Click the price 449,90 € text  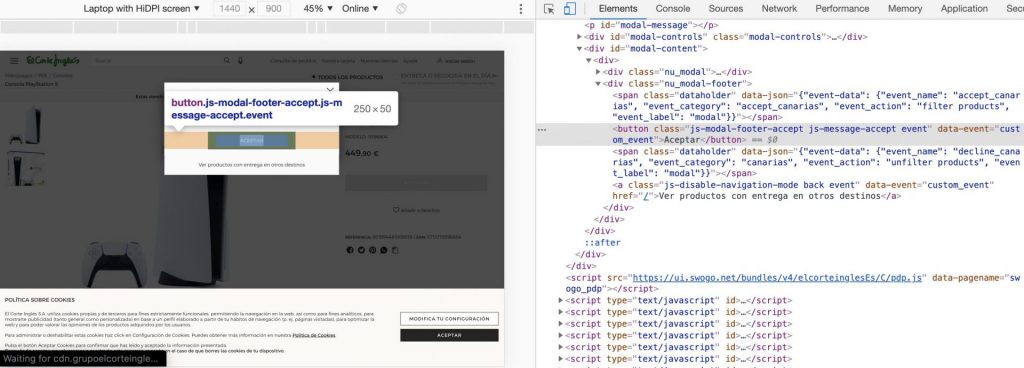[x=362, y=153]
